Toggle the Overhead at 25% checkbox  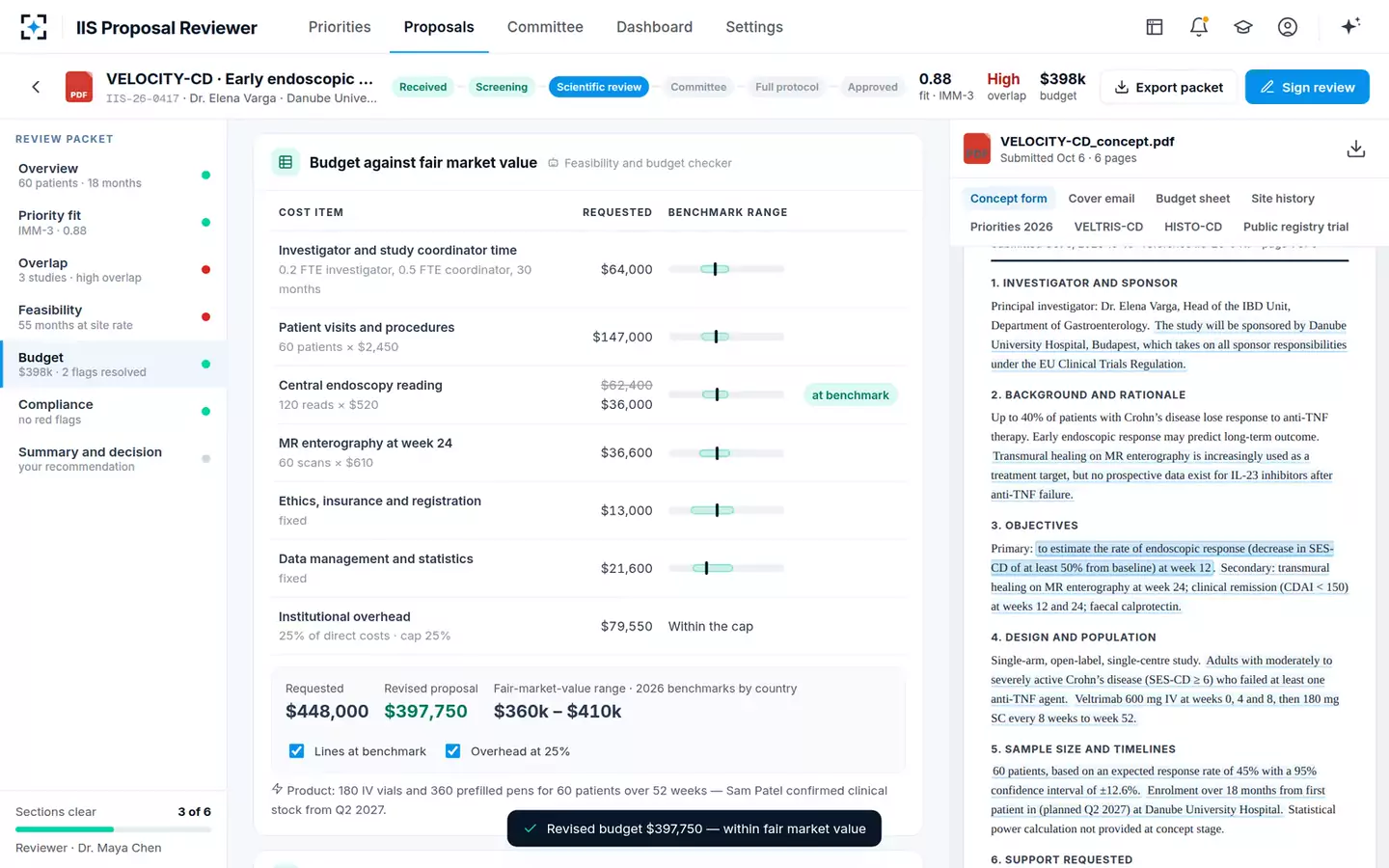tap(452, 751)
